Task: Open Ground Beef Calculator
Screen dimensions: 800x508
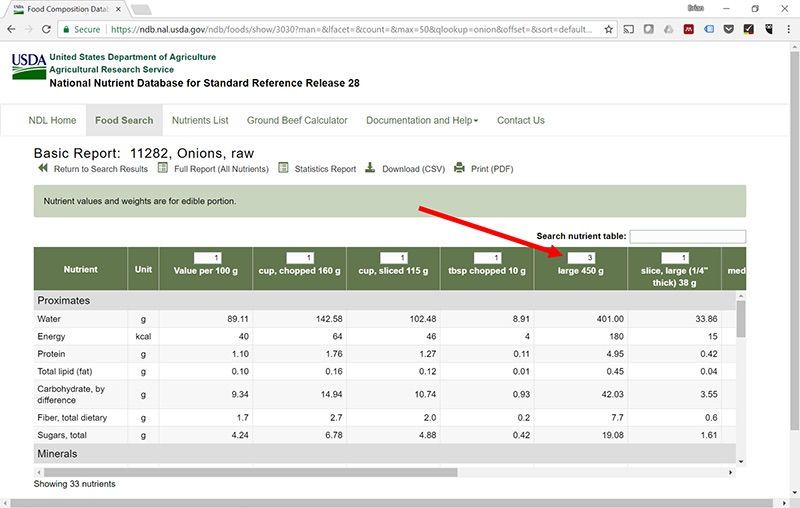Action: pyautogui.click(x=297, y=120)
